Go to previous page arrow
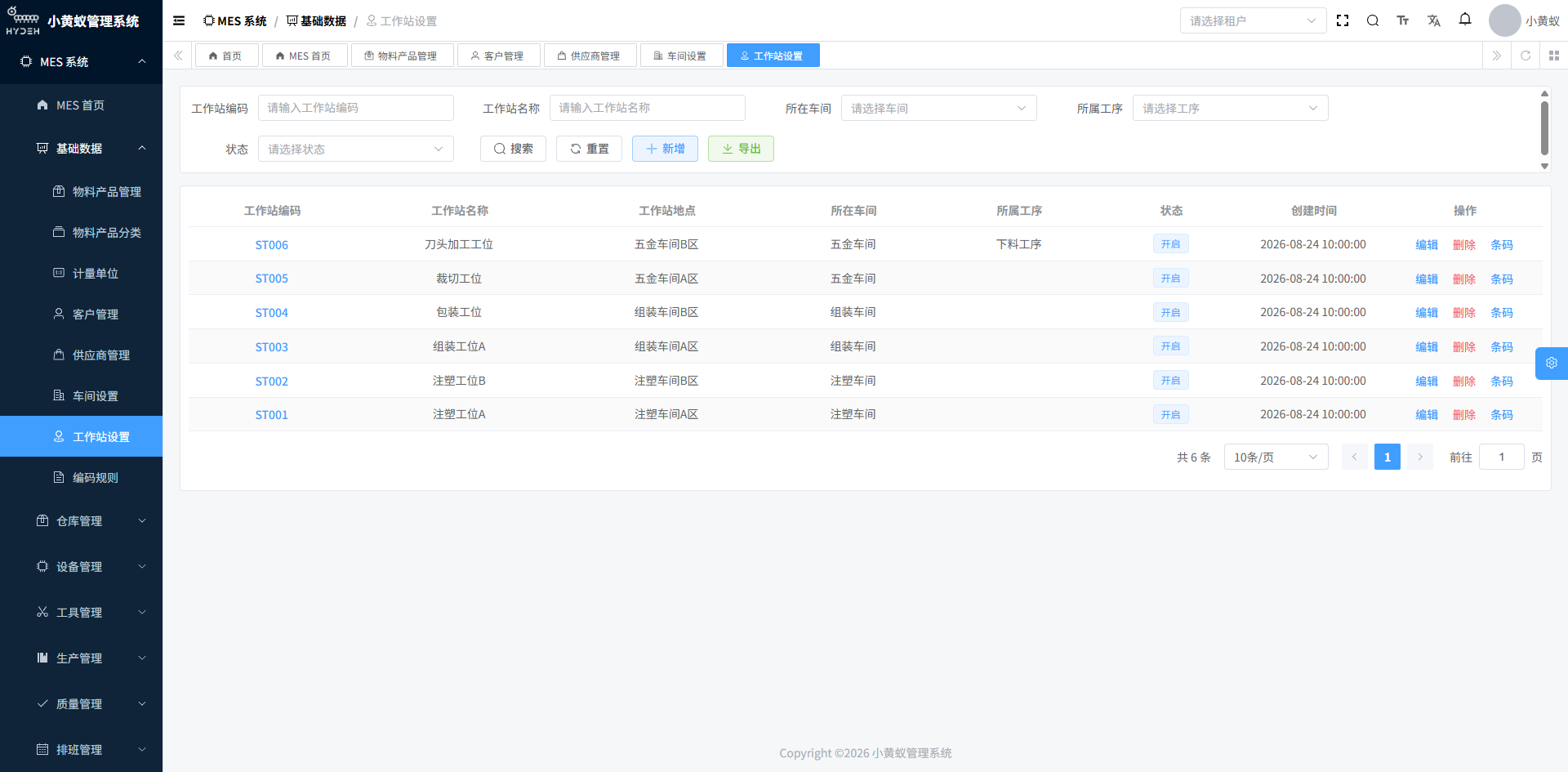The height and width of the screenshot is (772, 1568). point(1354,457)
